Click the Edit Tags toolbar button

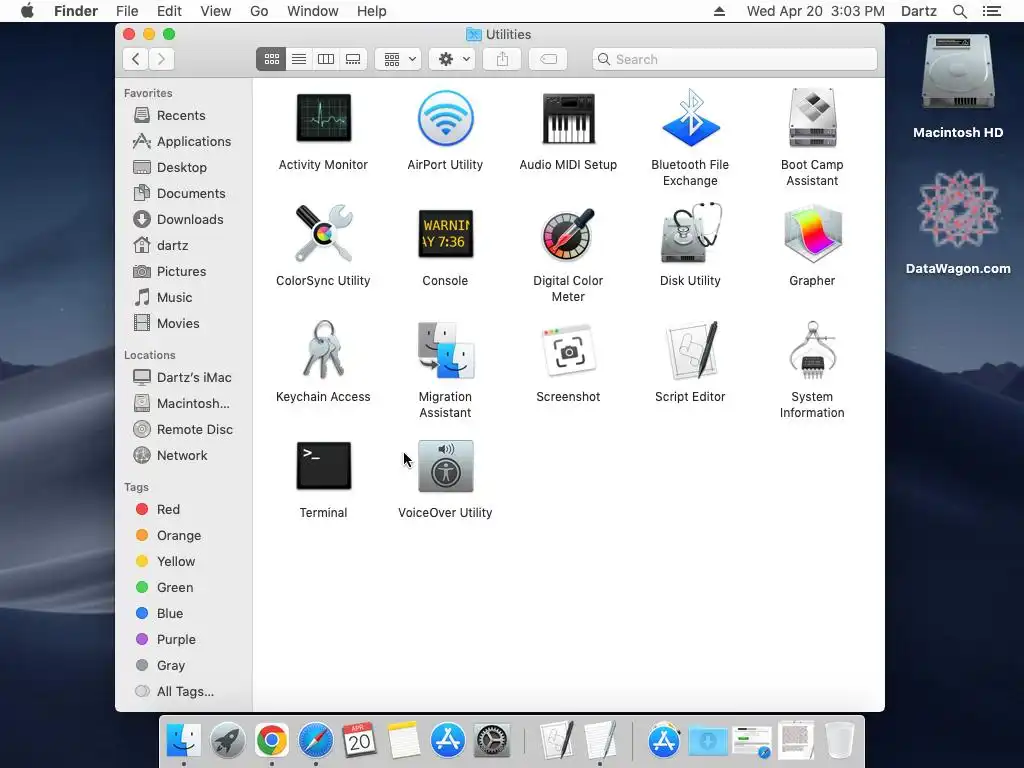point(547,59)
